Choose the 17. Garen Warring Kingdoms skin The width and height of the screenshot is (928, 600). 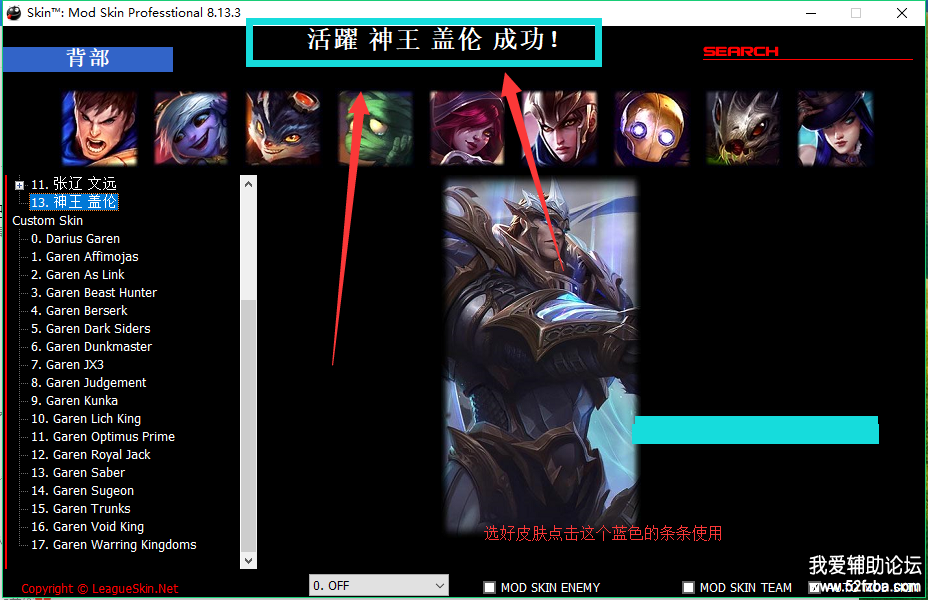point(114,545)
